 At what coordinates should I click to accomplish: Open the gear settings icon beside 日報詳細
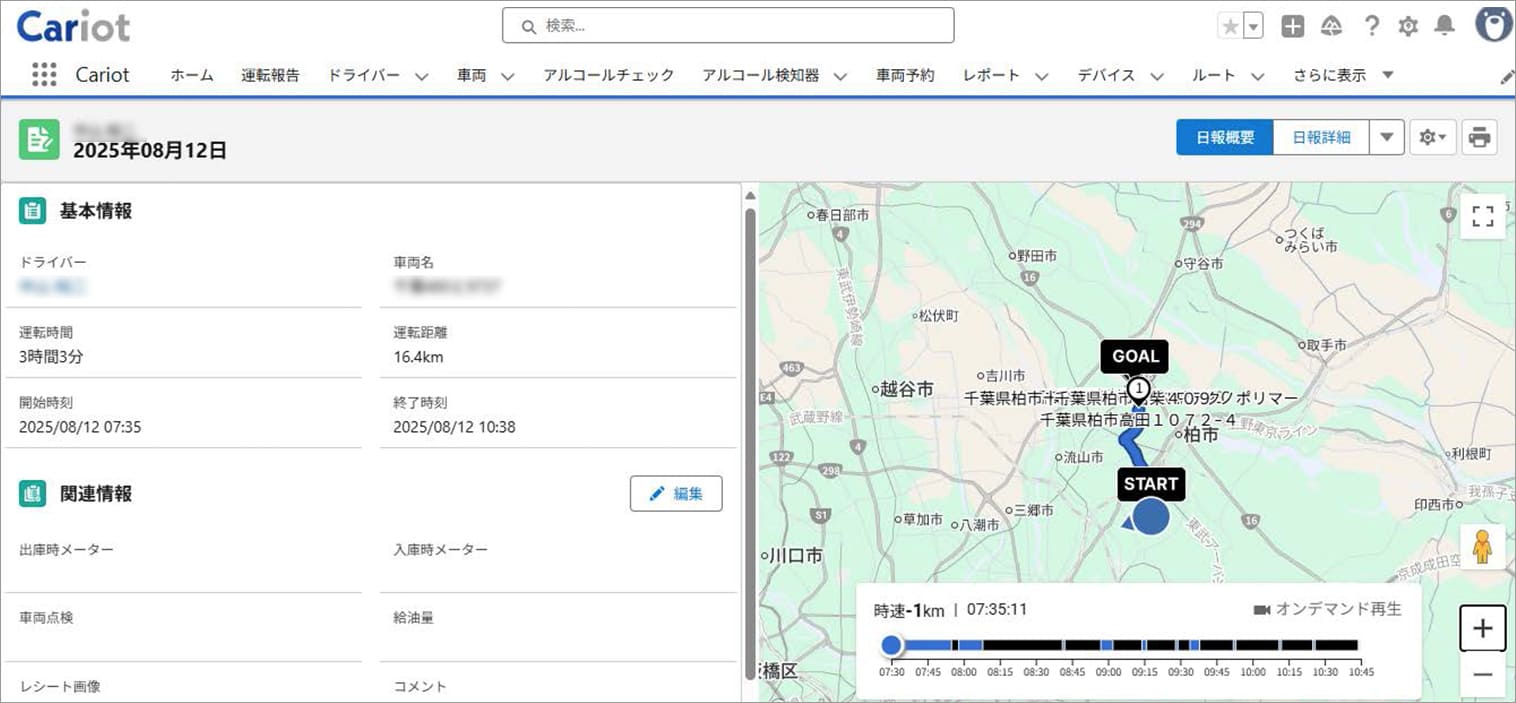[1429, 138]
